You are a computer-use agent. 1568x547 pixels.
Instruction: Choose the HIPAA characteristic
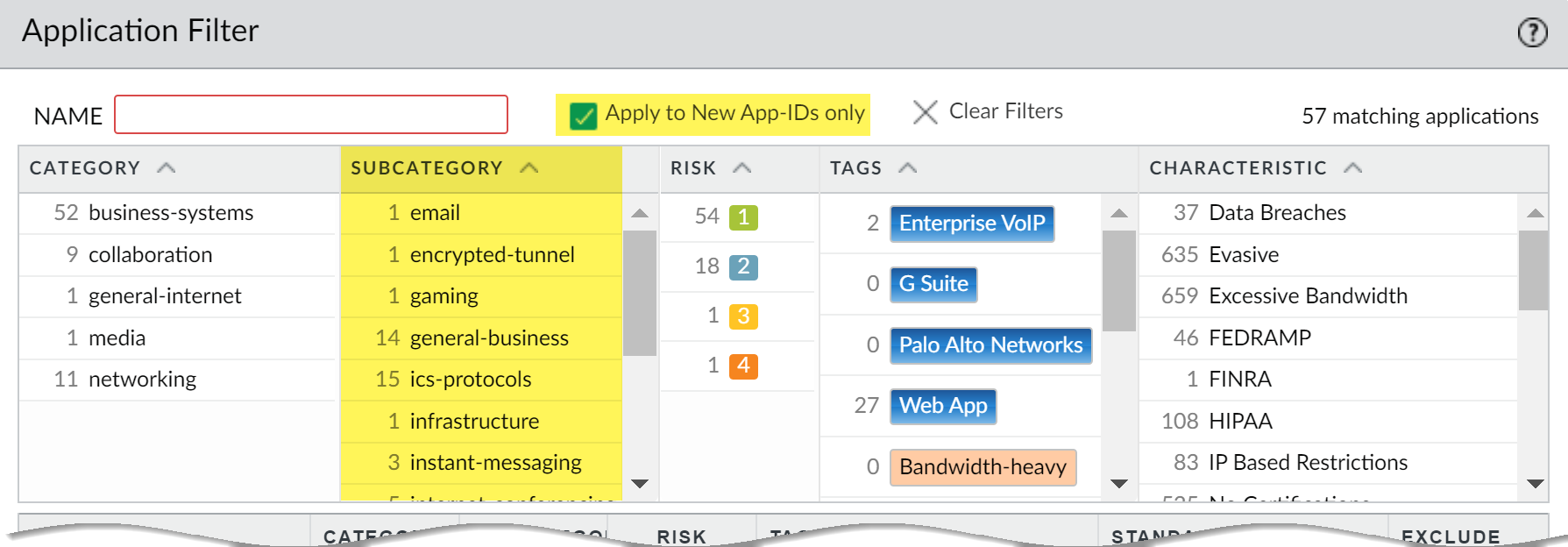[1240, 422]
